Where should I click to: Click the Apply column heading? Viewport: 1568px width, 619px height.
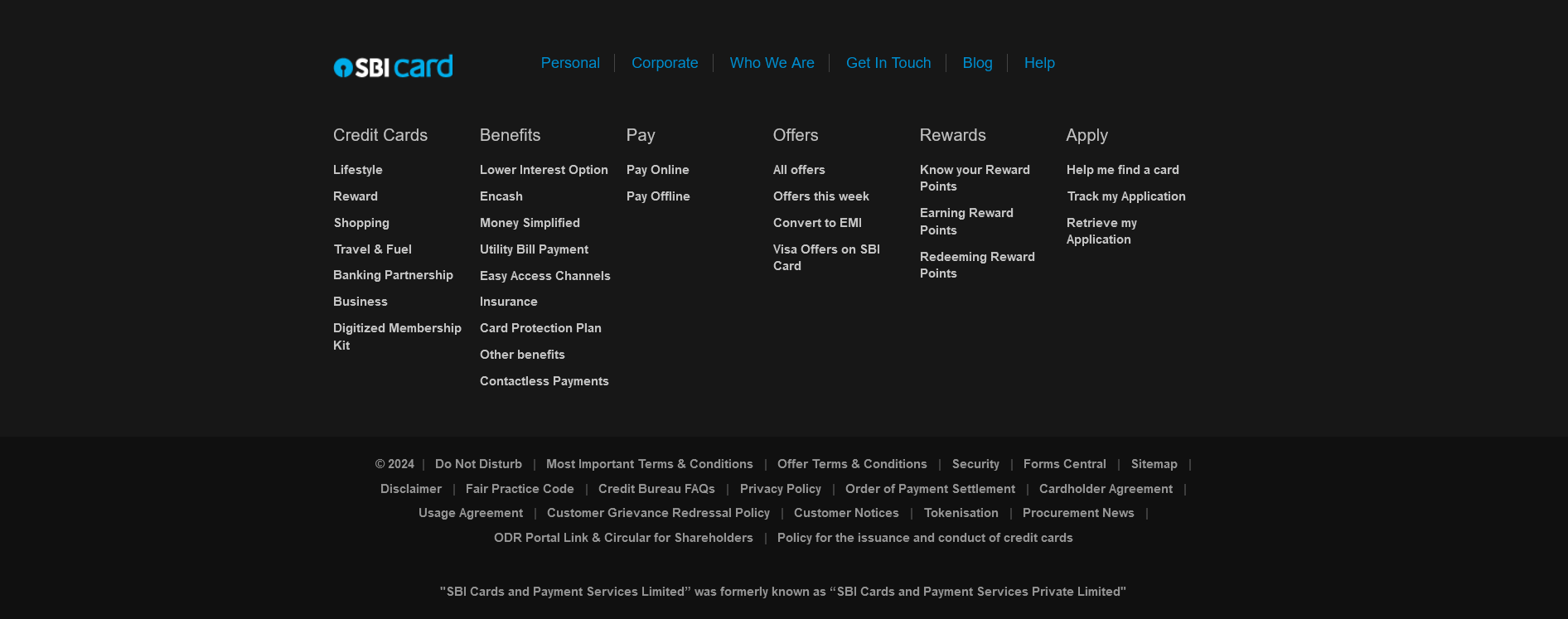[x=1087, y=135]
